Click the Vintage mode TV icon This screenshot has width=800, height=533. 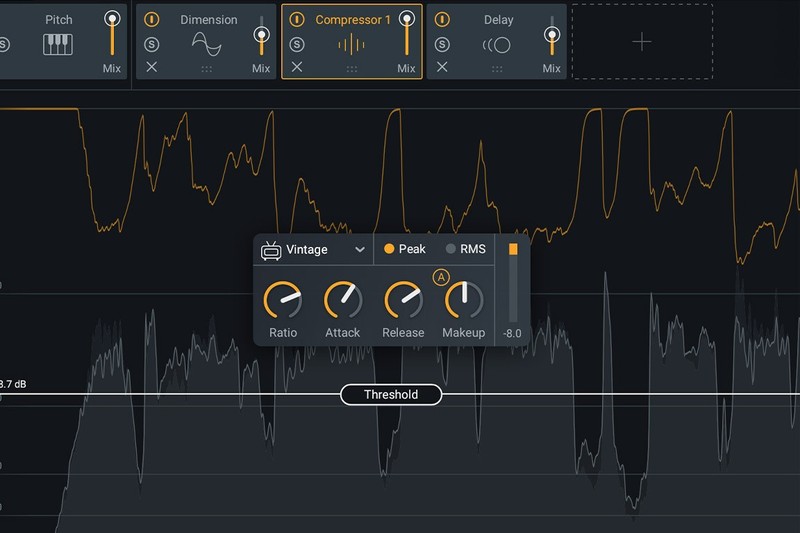click(x=271, y=250)
